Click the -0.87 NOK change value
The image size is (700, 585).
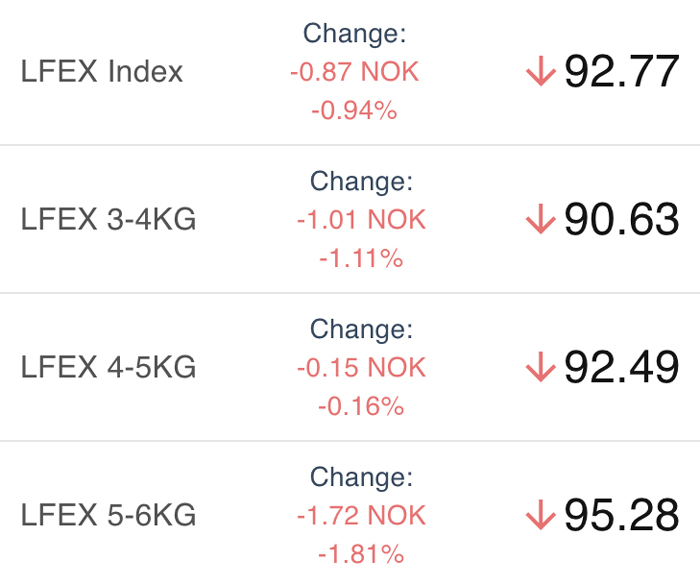tap(355, 72)
